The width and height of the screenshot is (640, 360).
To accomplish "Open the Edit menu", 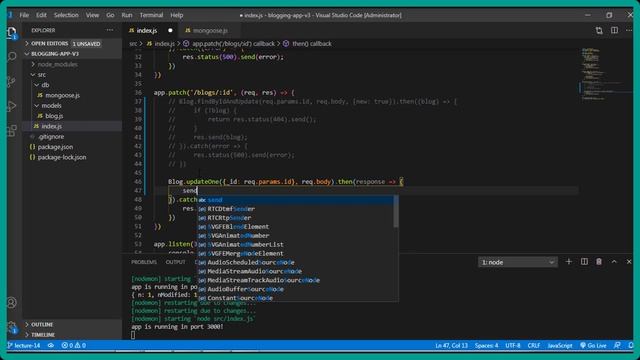I will point(41,15).
